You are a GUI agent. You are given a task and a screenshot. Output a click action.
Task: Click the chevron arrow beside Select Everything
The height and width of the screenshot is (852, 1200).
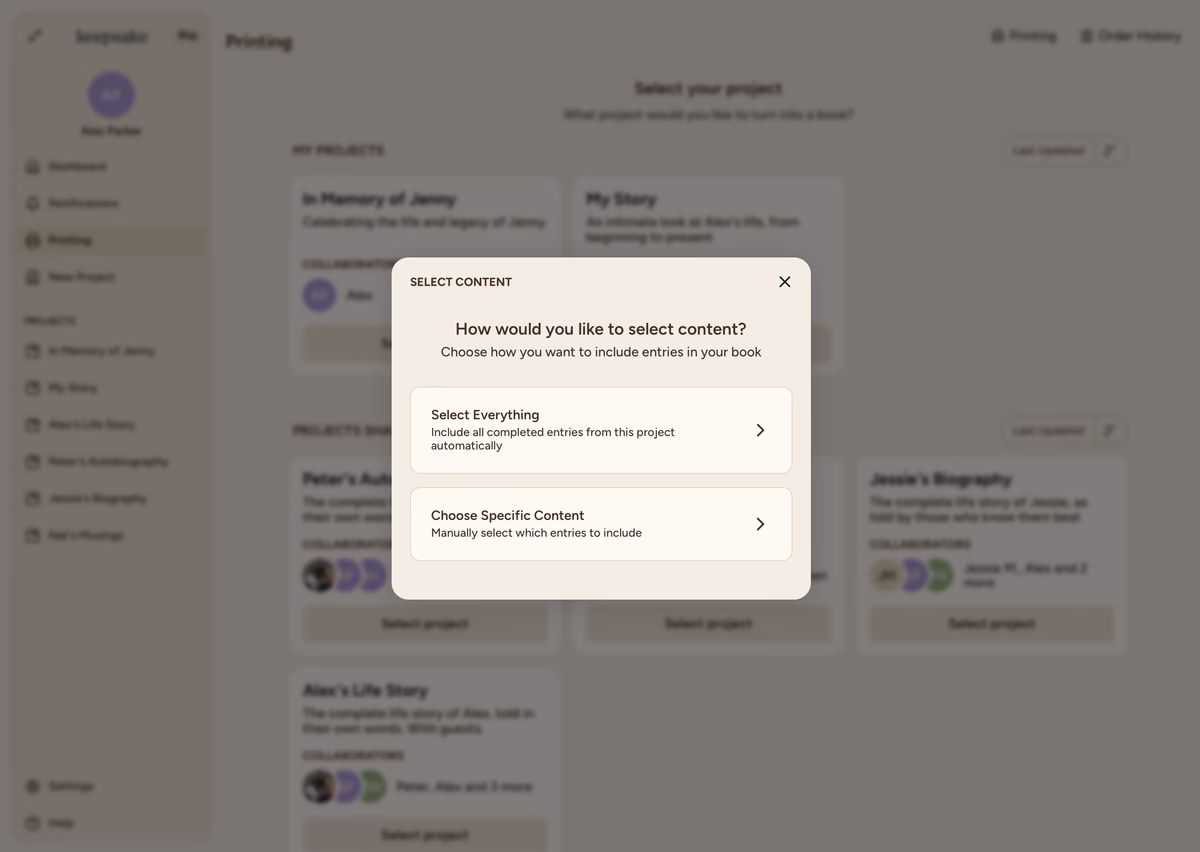(x=760, y=430)
